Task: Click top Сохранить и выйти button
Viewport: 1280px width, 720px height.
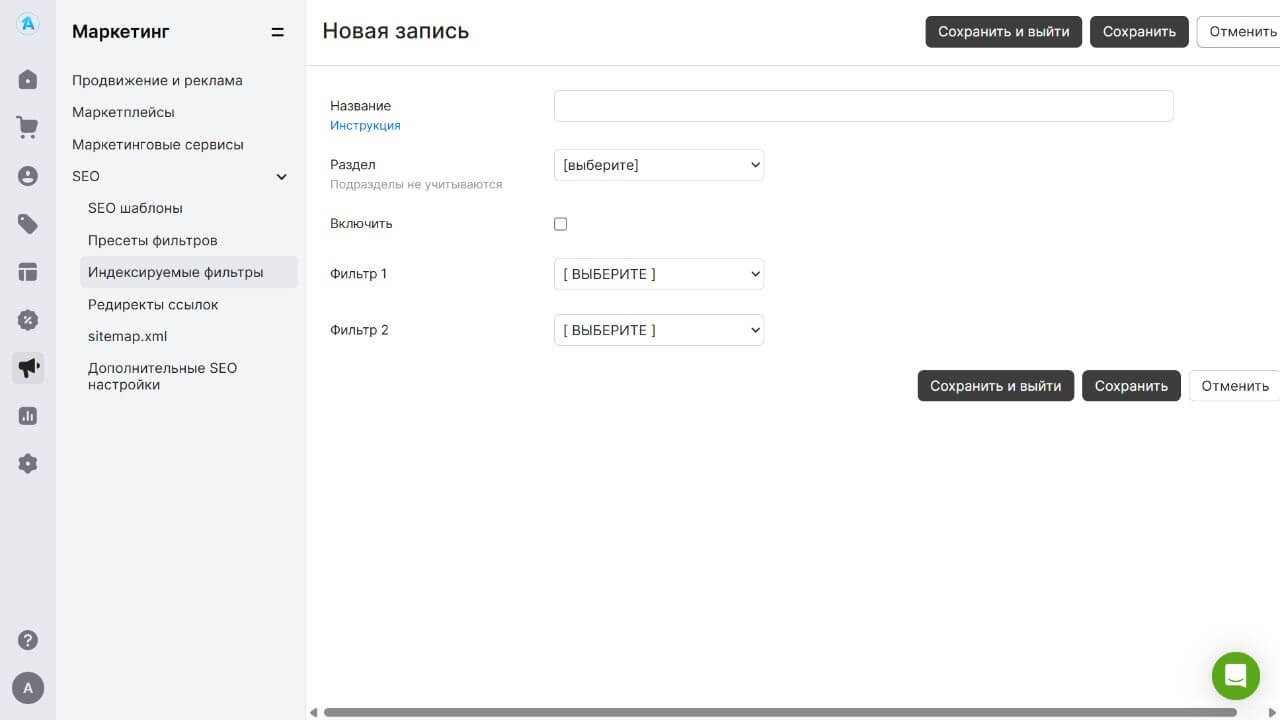Action: pyautogui.click(x=1003, y=32)
